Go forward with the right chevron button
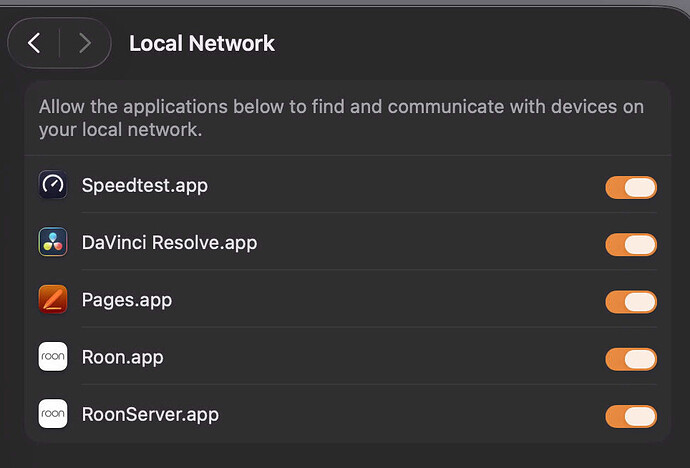 pyautogui.click(x=85, y=43)
